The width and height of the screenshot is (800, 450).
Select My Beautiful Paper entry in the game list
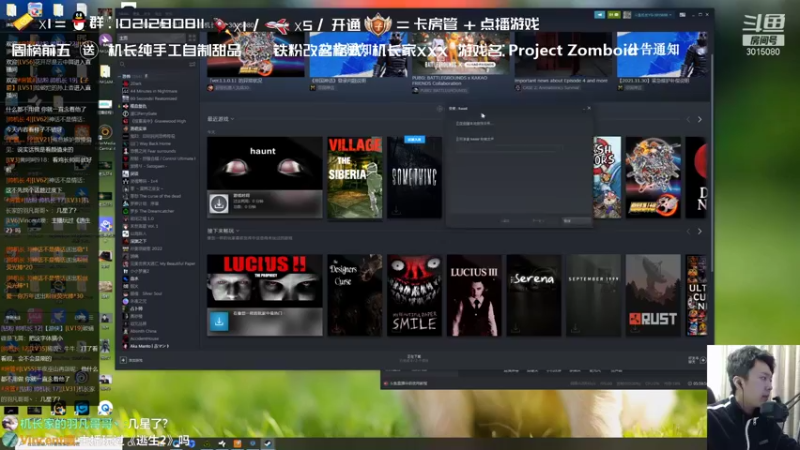(x=159, y=263)
